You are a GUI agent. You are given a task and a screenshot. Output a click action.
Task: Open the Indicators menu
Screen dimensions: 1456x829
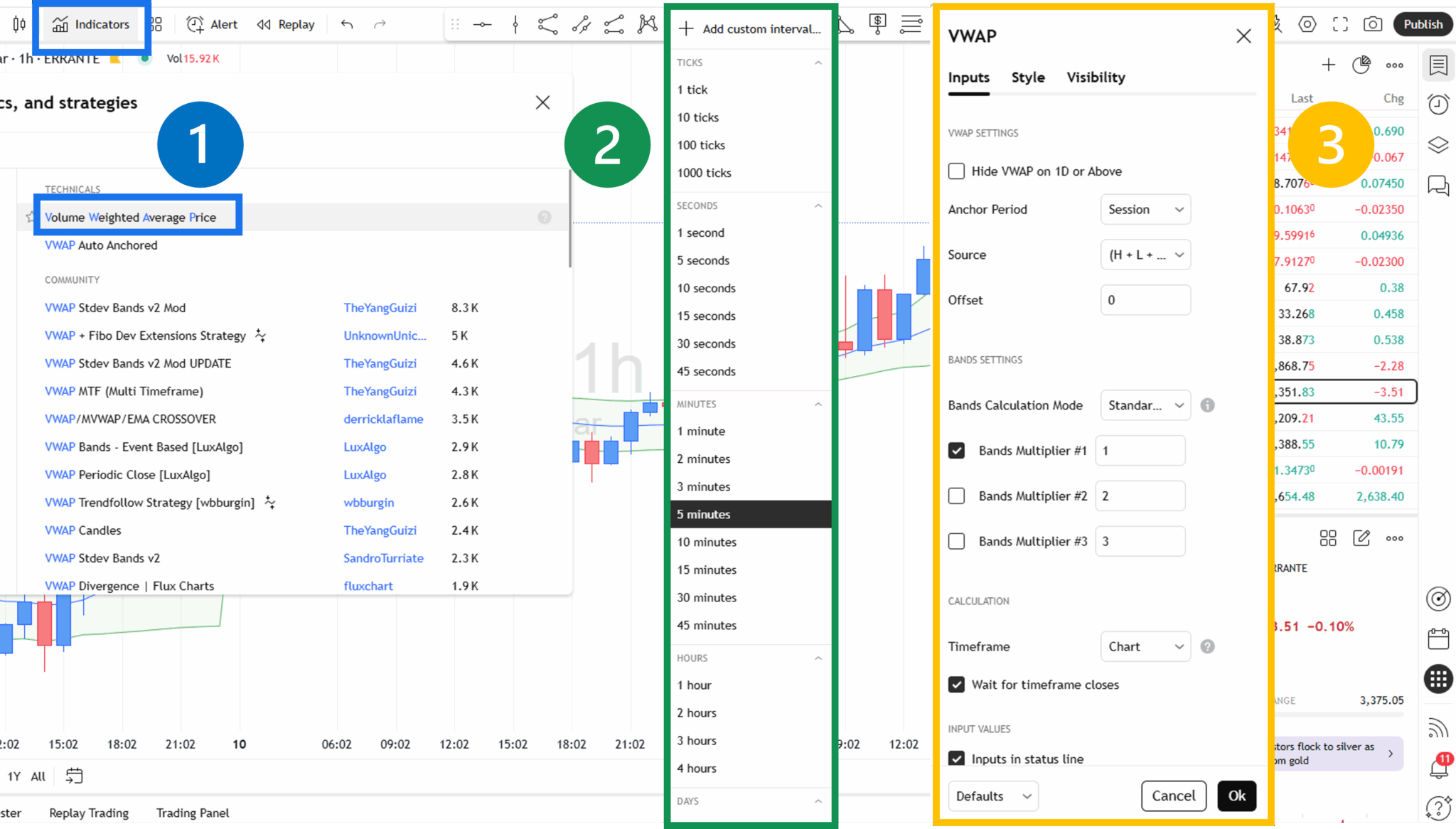[x=90, y=24]
